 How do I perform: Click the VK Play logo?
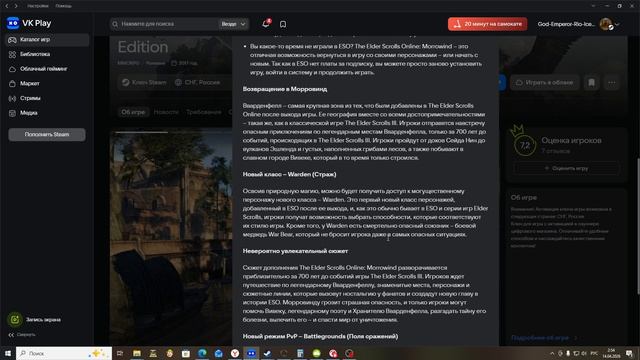click(29, 23)
